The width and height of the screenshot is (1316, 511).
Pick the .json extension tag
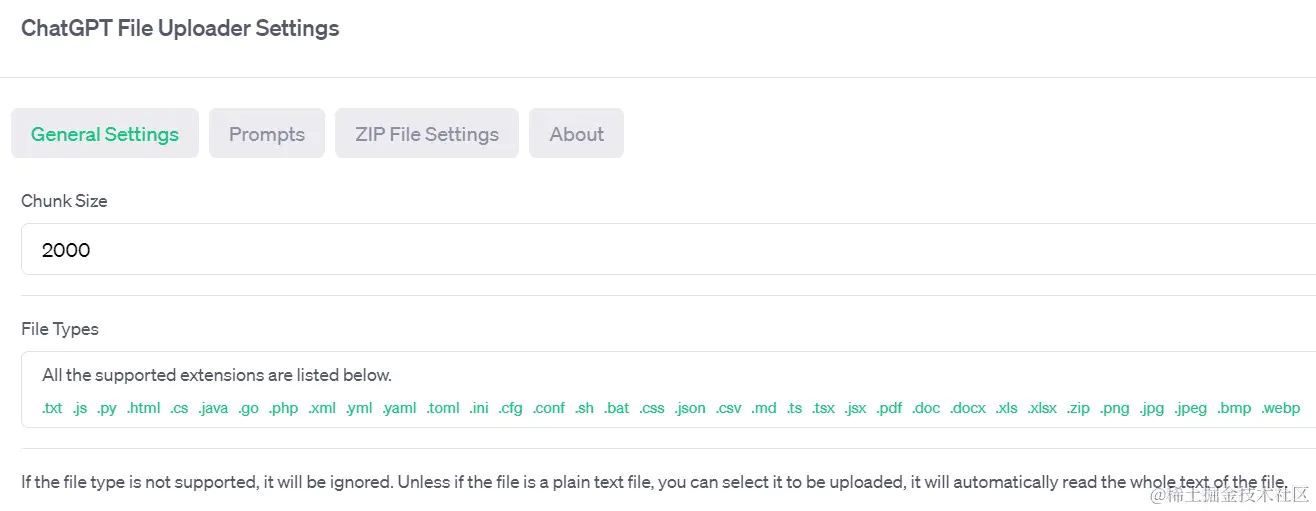(690, 408)
